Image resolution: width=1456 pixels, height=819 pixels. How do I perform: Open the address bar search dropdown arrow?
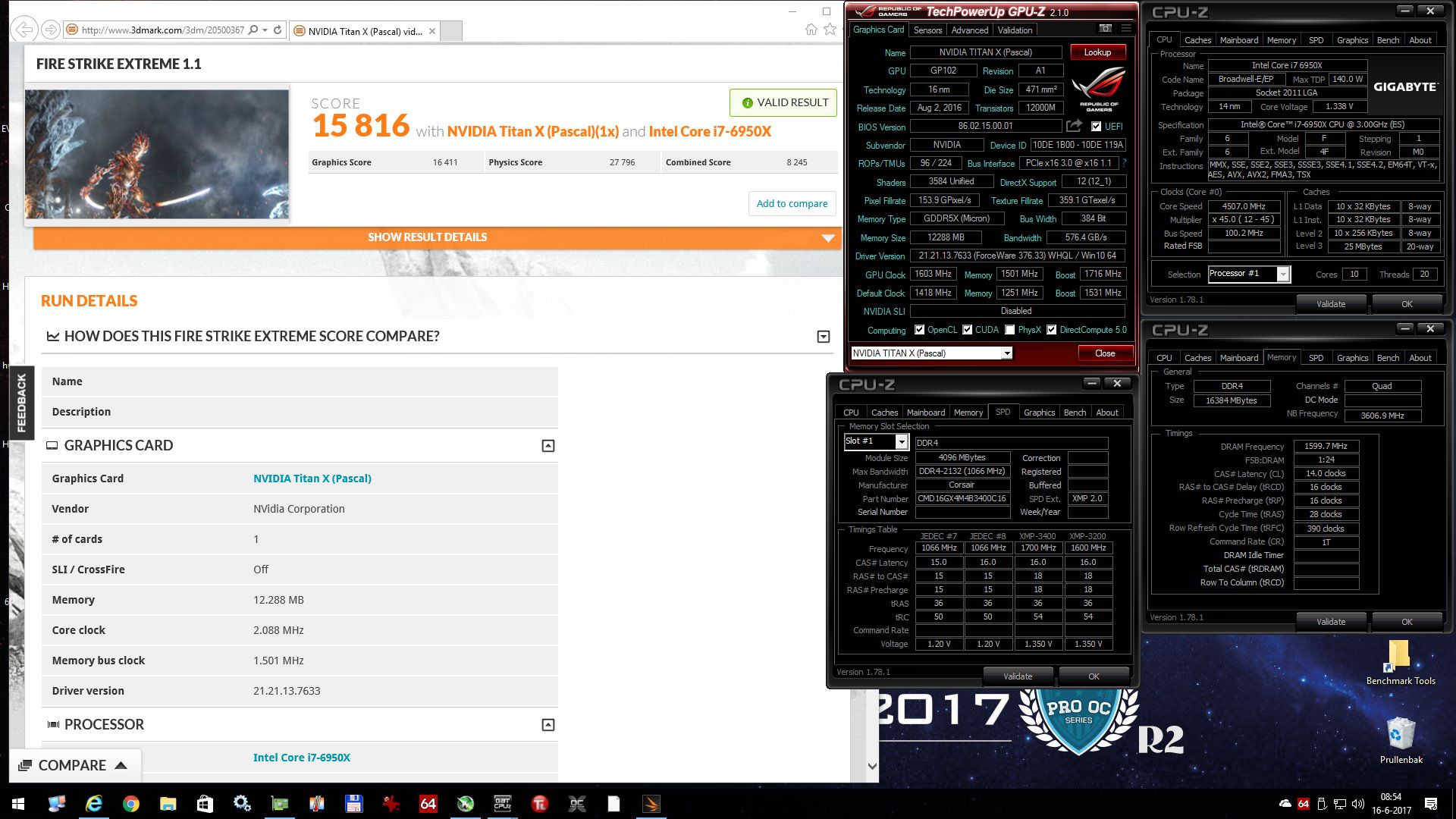(265, 30)
